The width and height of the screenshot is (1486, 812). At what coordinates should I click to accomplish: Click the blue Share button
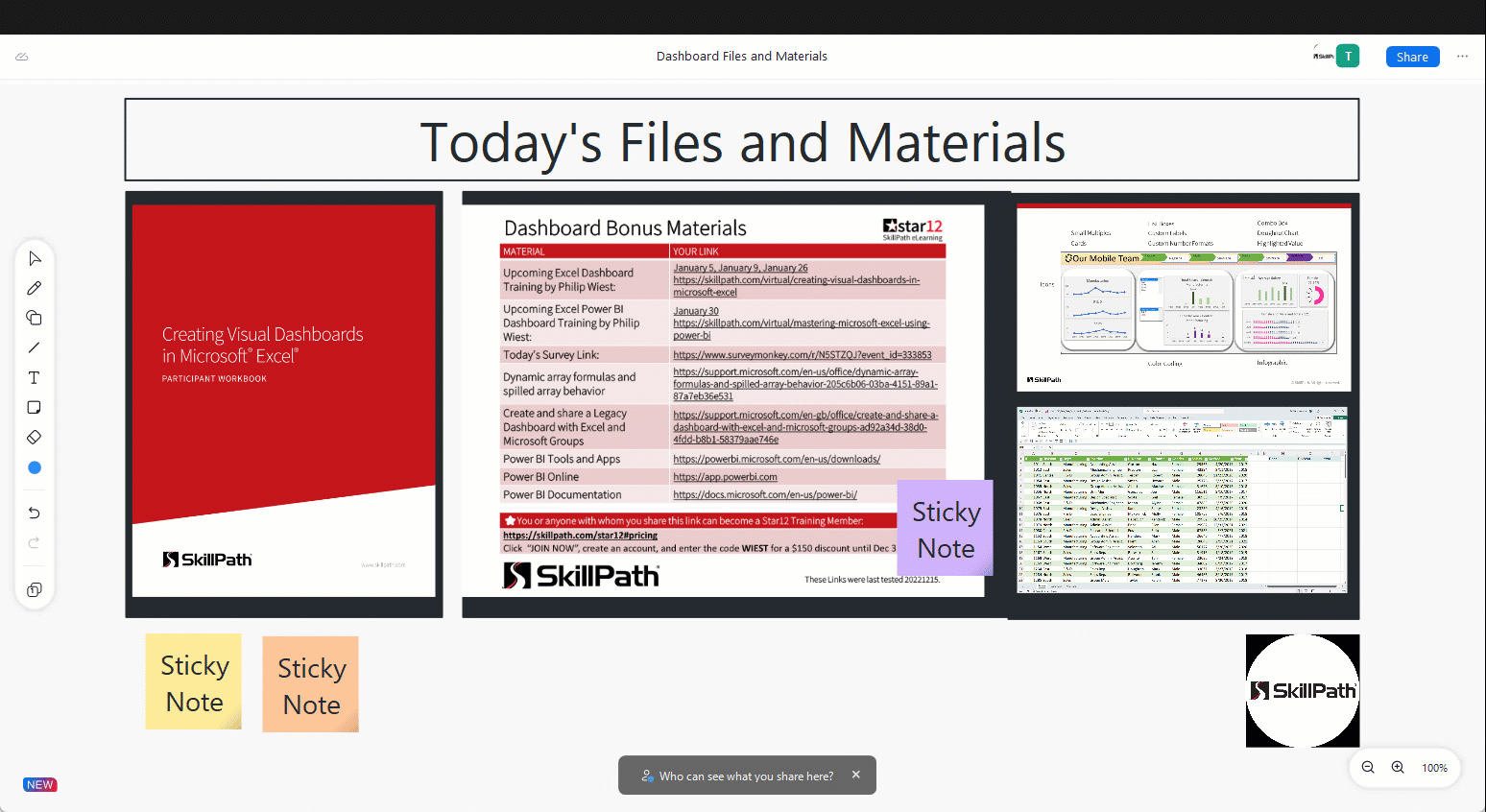1412,57
